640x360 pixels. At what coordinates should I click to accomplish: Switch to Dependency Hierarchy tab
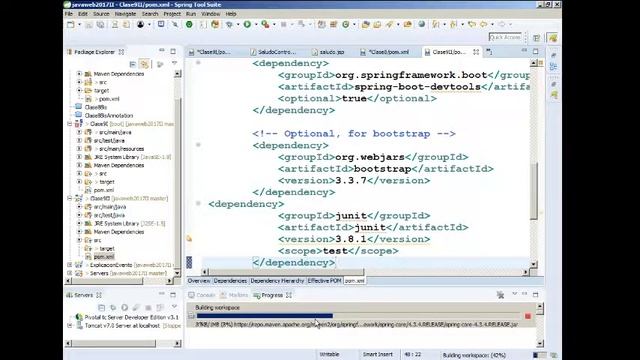tap(277, 281)
